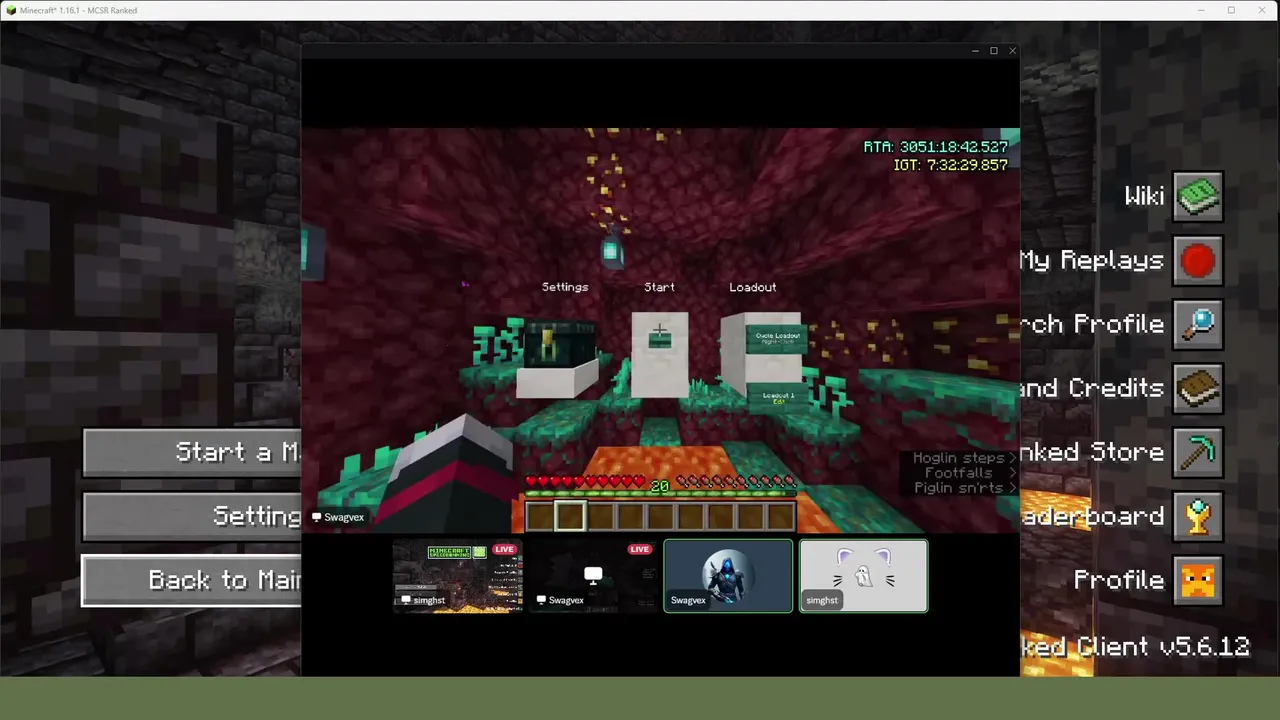Click the Start label above the button block
Image resolution: width=1280 pixels, height=720 pixels.
point(659,287)
